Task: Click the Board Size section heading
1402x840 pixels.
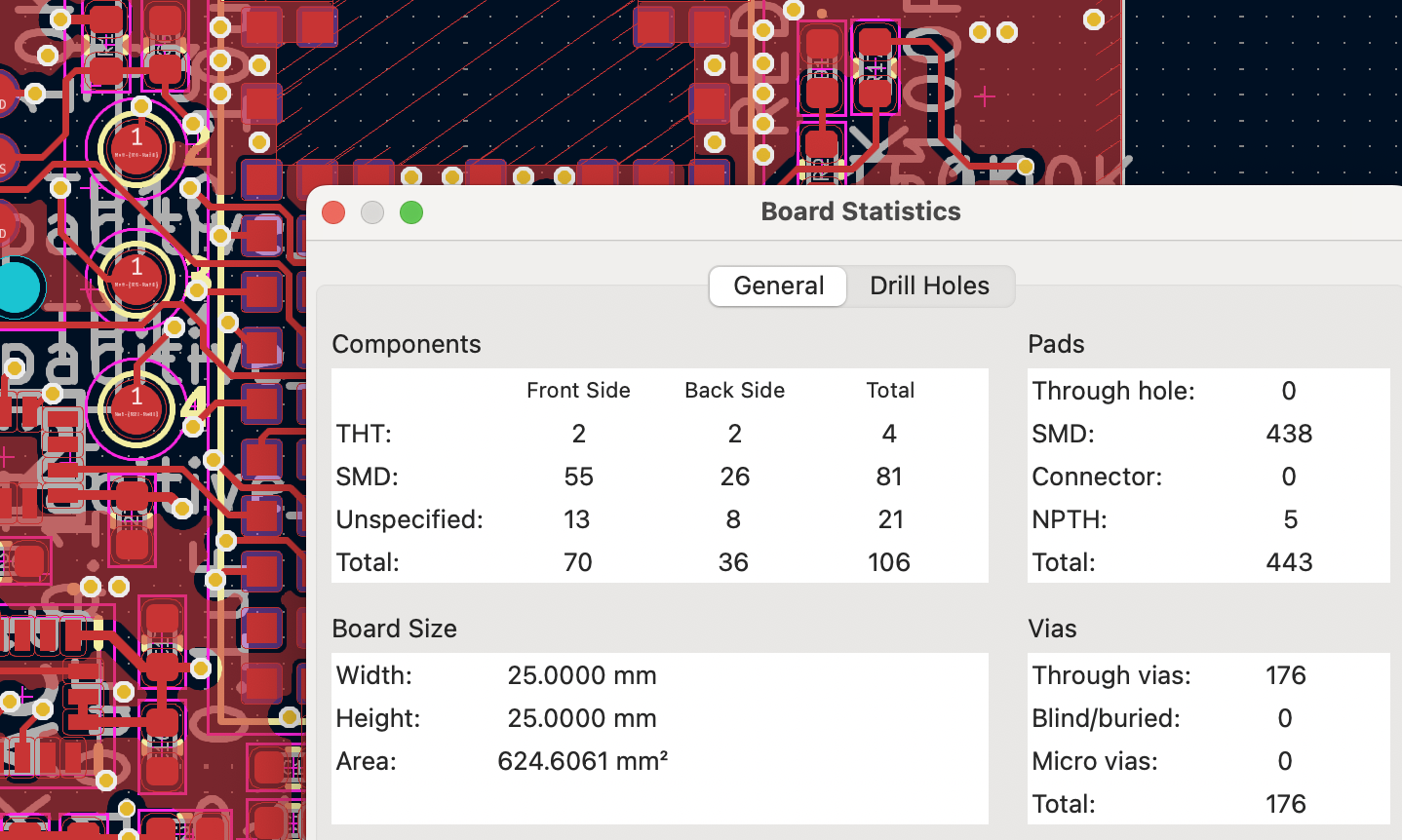Action: click(x=394, y=629)
